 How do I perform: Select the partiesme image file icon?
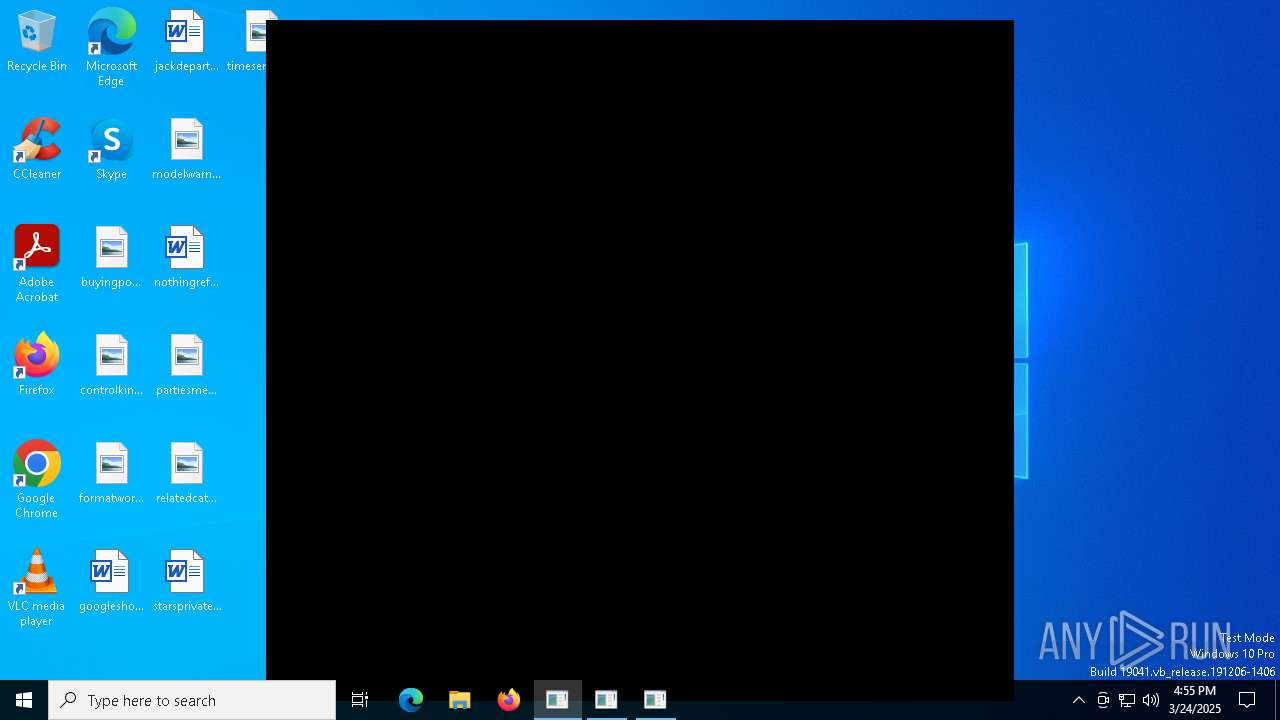point(186,366)
